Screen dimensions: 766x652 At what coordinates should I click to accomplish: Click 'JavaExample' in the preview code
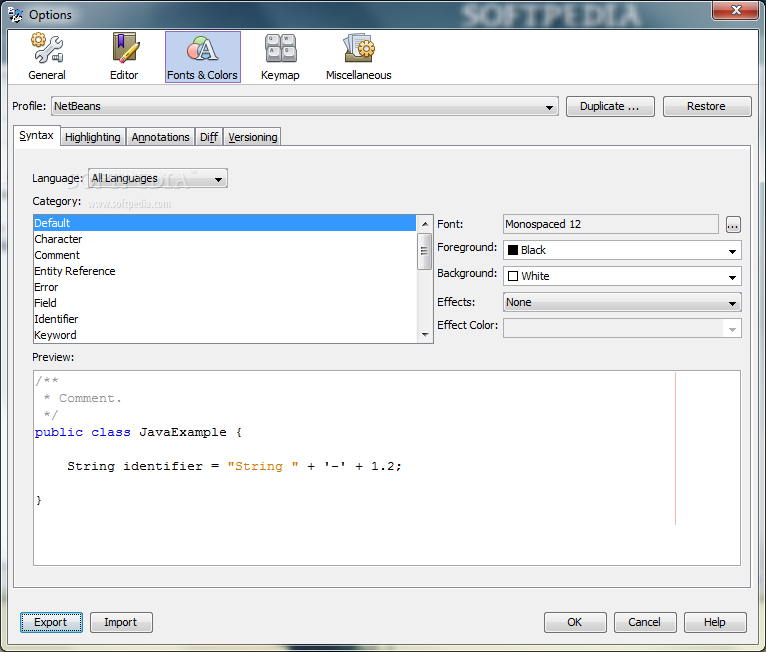point(183,433)
